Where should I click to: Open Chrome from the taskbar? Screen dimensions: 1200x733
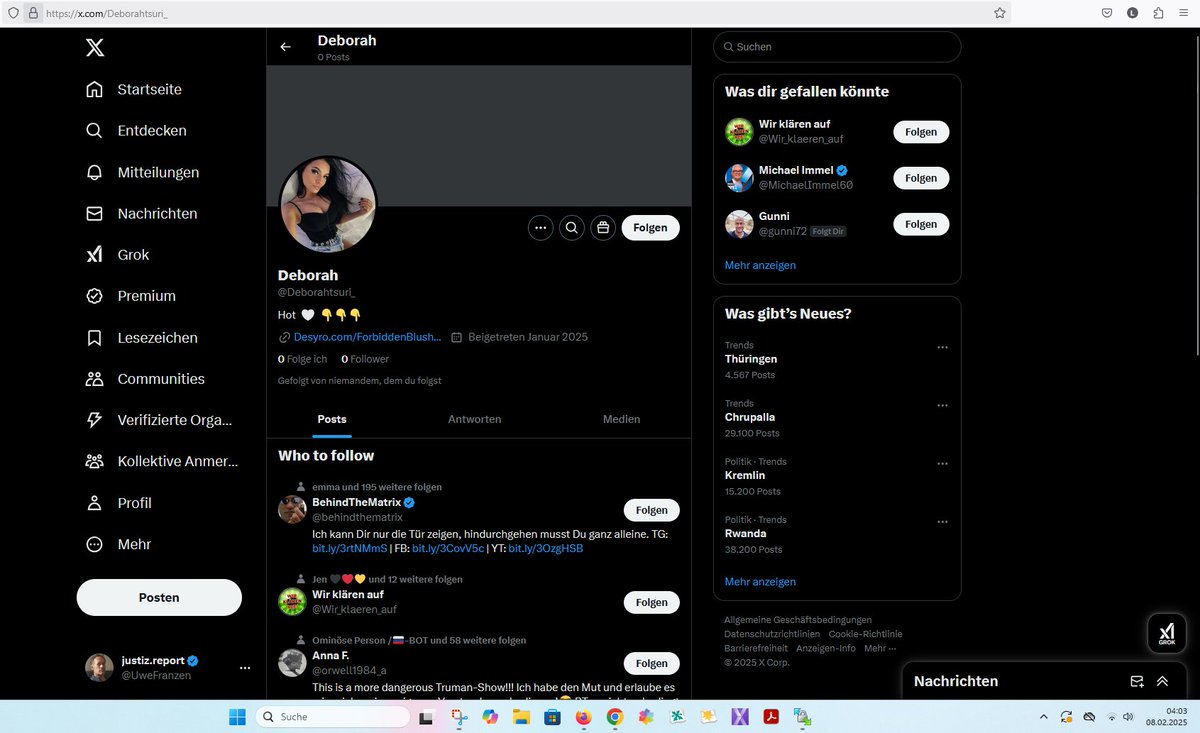tap(615, 717)
